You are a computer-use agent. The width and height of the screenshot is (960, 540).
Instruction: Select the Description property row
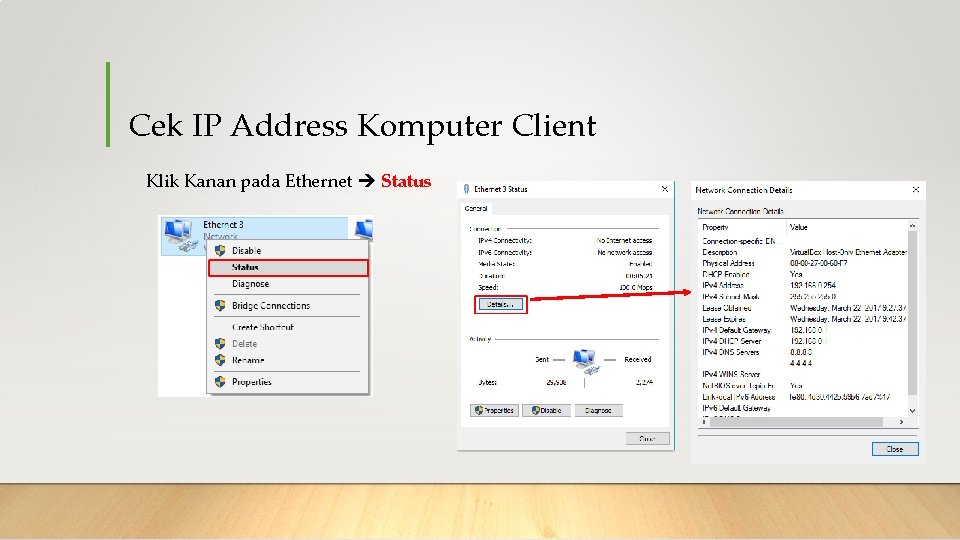point(803,252)
